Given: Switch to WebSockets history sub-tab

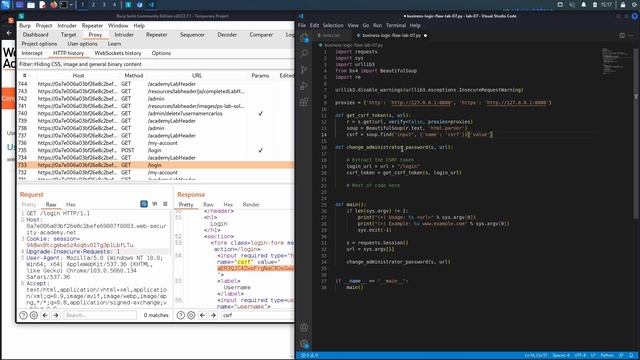Looking at the screenshot, I should [x=118, y=53].
